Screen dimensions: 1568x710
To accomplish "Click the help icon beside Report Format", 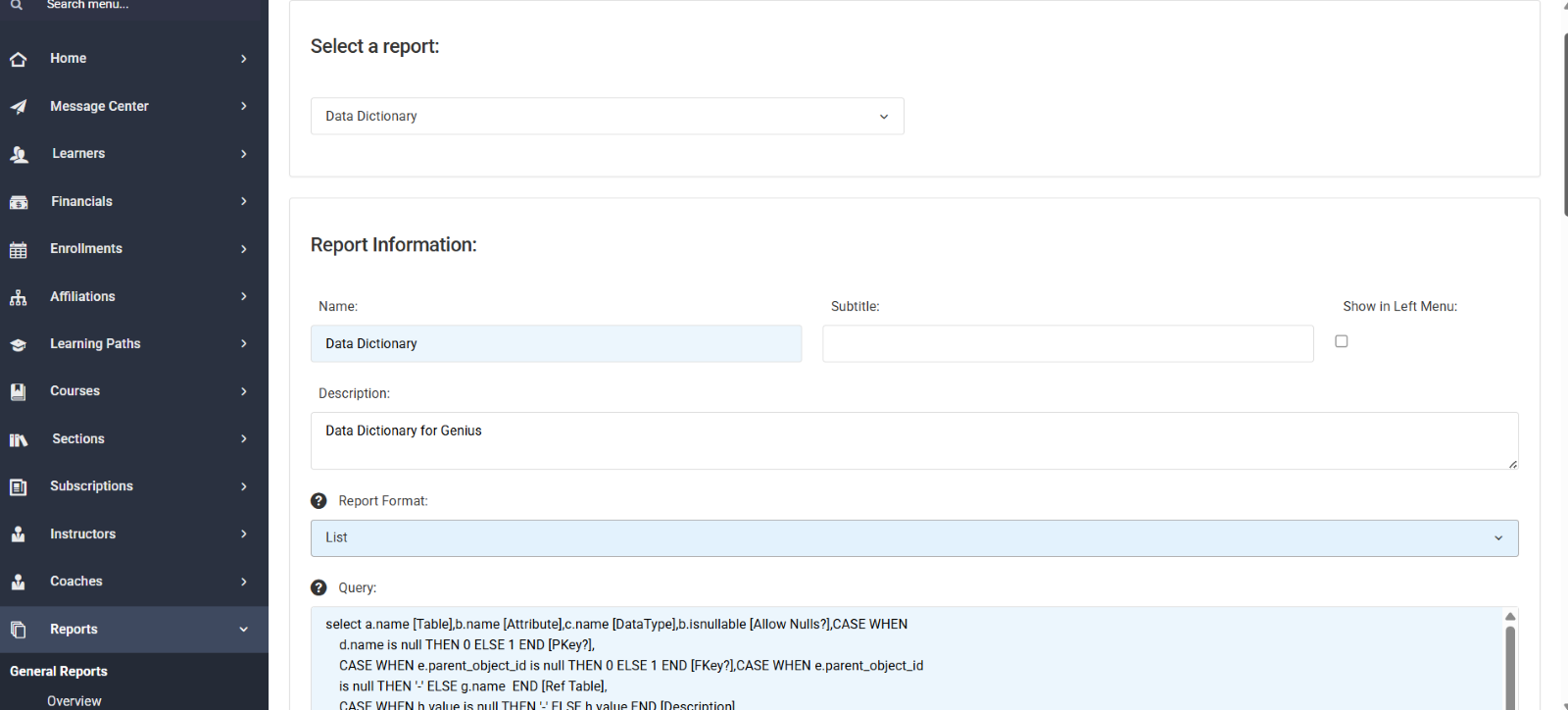I will 318,501.
